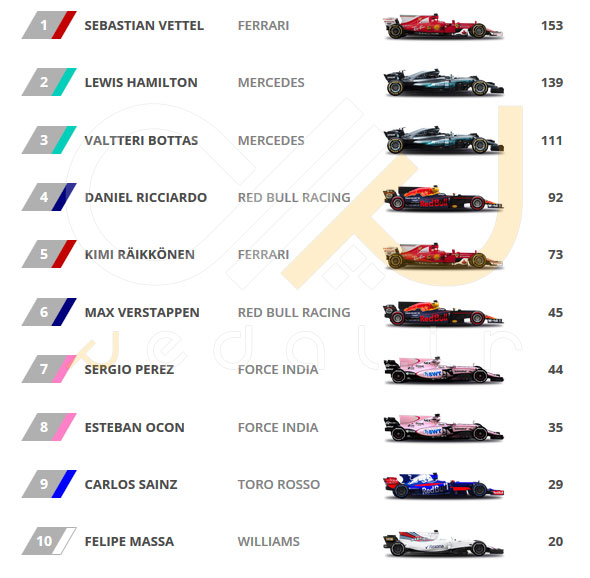
Task: Click the position 9 badge with blue stripe
Action: [49, 484]
